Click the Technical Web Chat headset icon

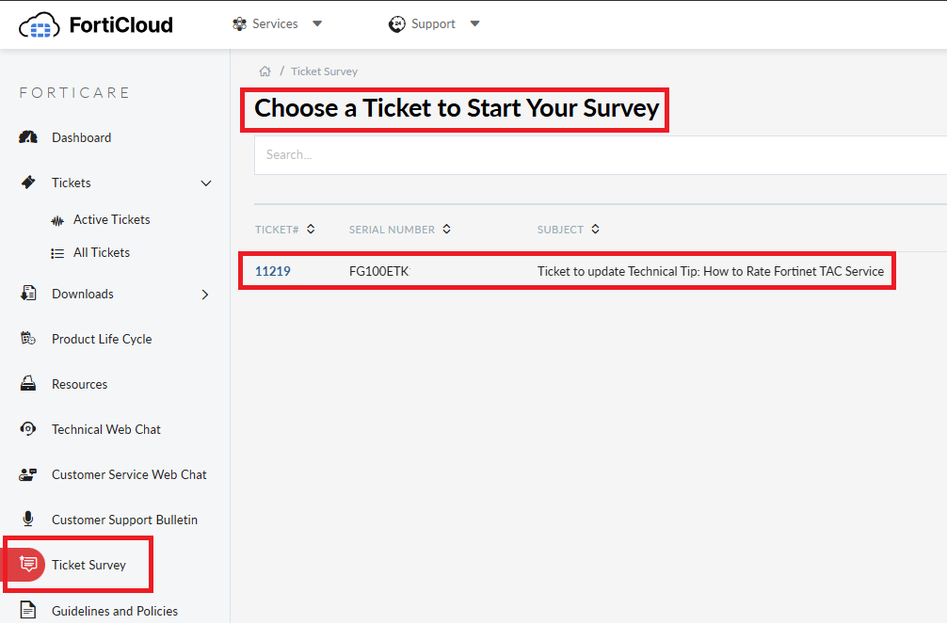coord(29,429)
